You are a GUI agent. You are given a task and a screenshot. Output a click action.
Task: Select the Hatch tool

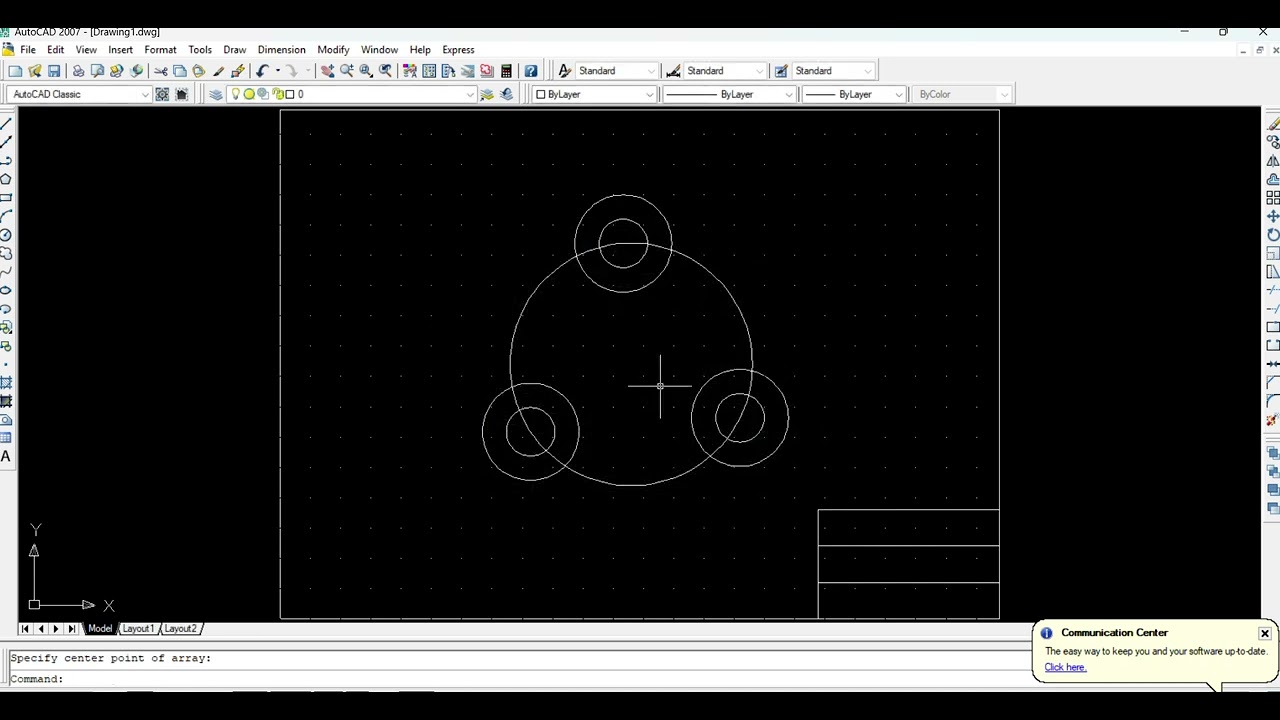(x=6, y=382)
